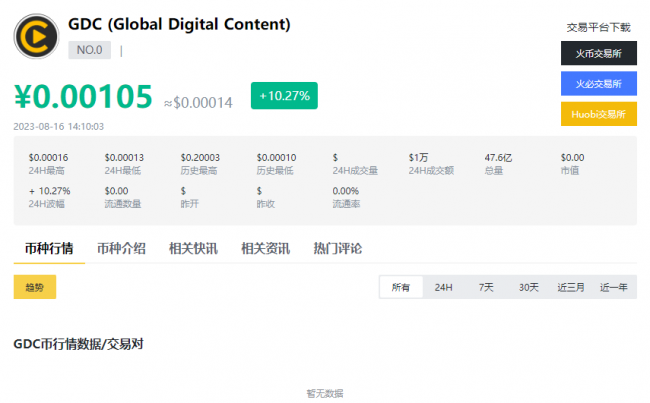Image resolution: width=650 pixels, height=403 pixels.
Task: Click the + 10.27% 24H波幅 value
Action: (x=49, y=191)
